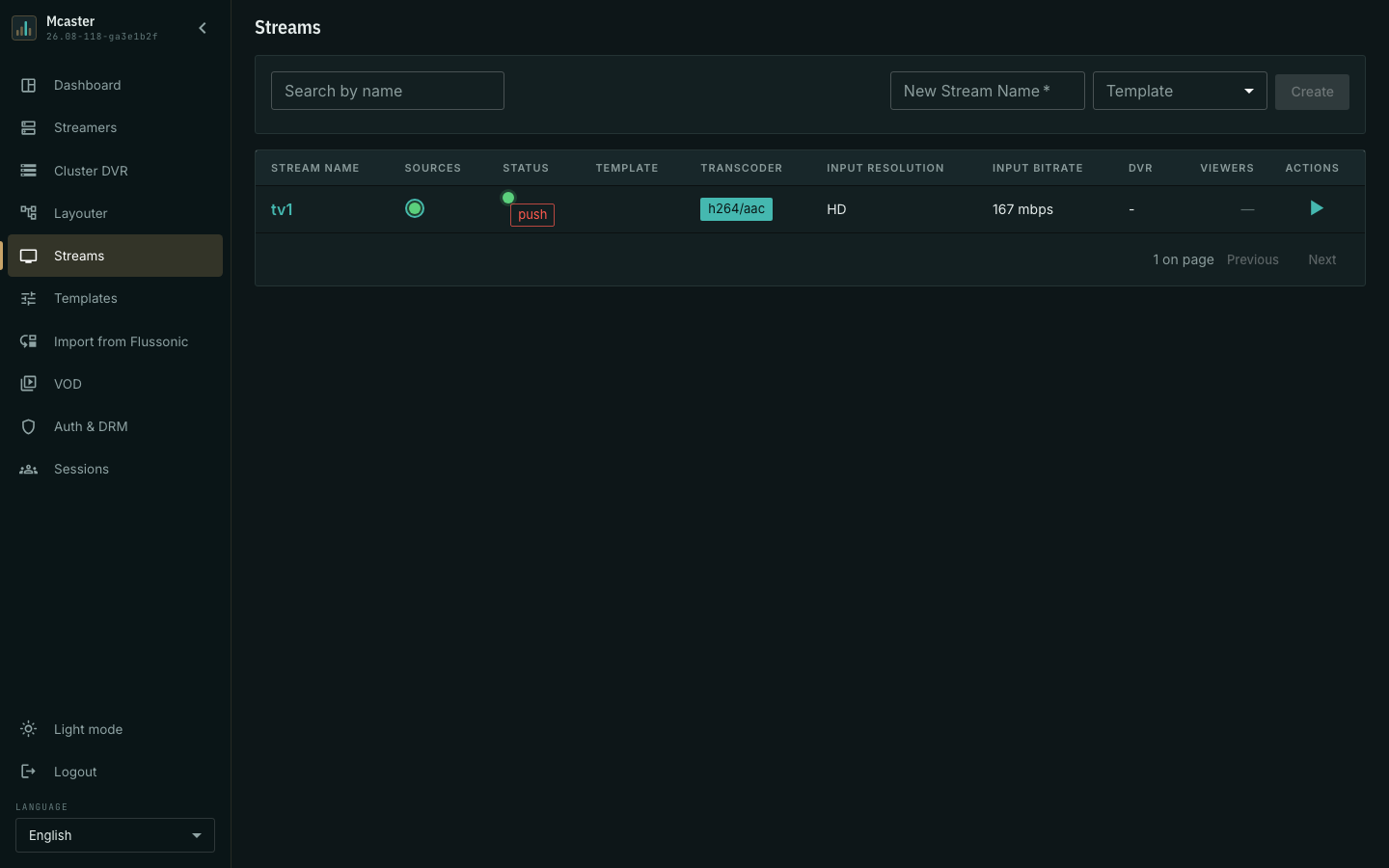Go to the Streamers section

(115, 127)
